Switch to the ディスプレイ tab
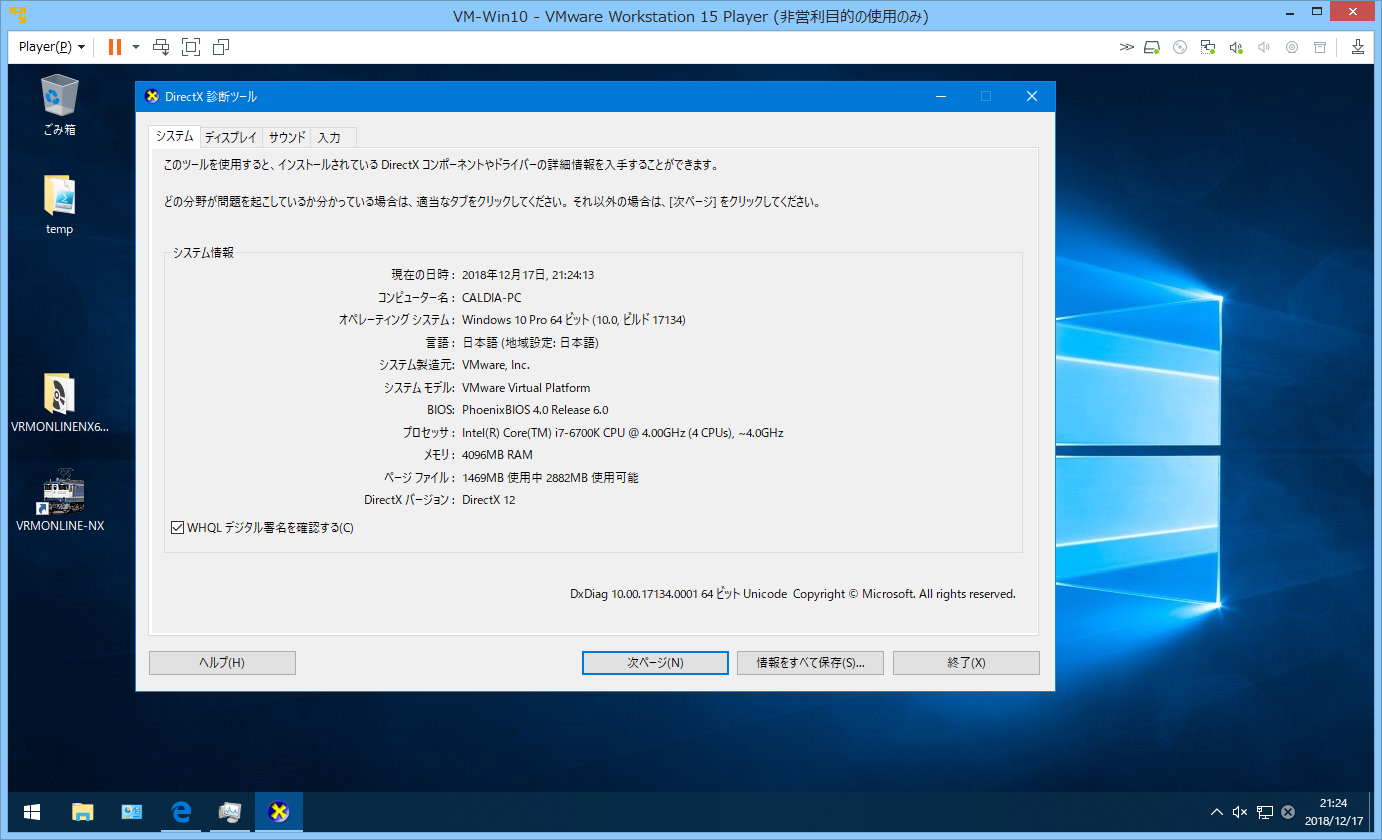This screenshot has width=1382, height=840. coord(230,138)
